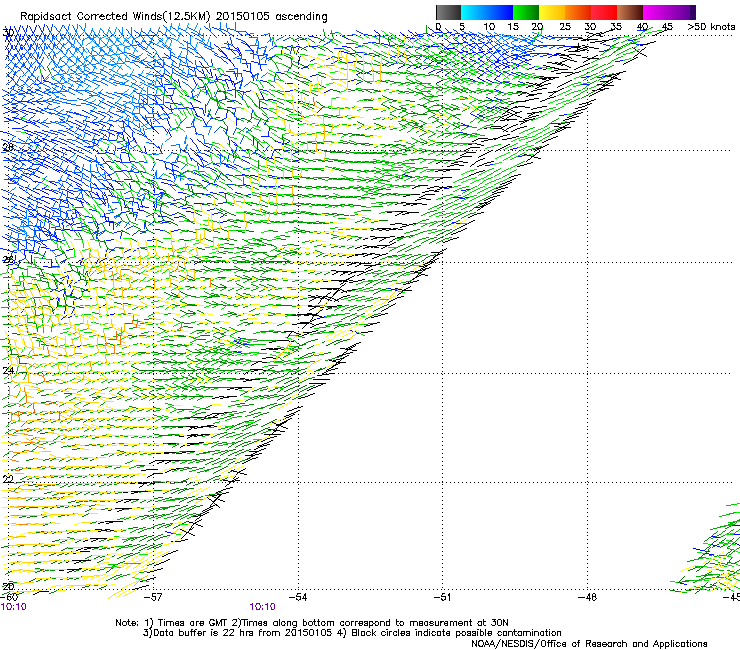This screenshot has height=650, width=740.
Task: Click 'NOAA/NESDIS/Office of Research and Applications' credit
Action: (589, 644)
